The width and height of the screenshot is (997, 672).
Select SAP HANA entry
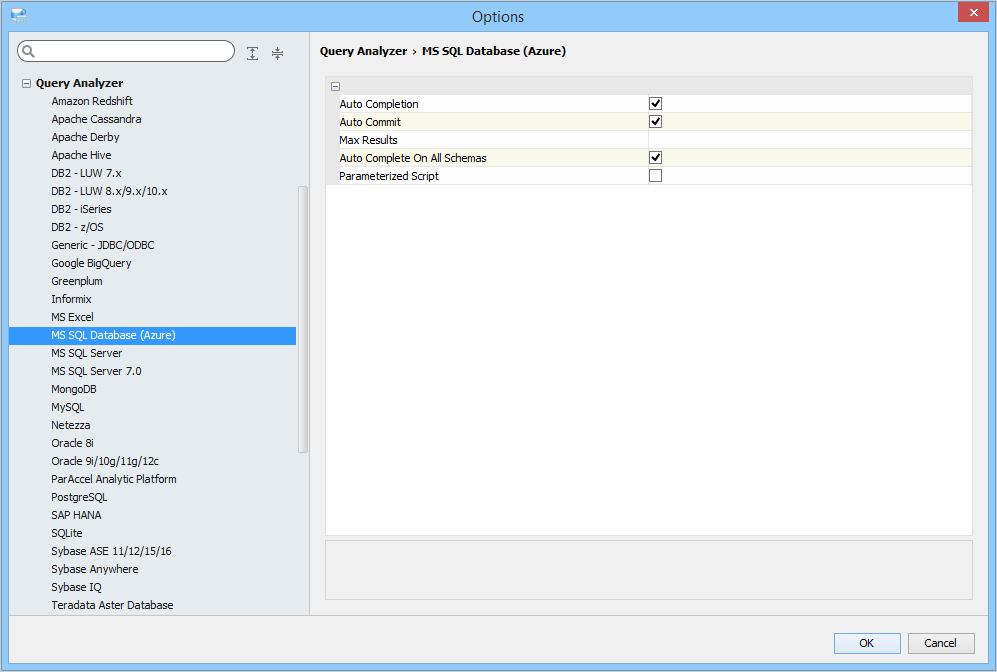pyautogui.click(x=76, y=516)
